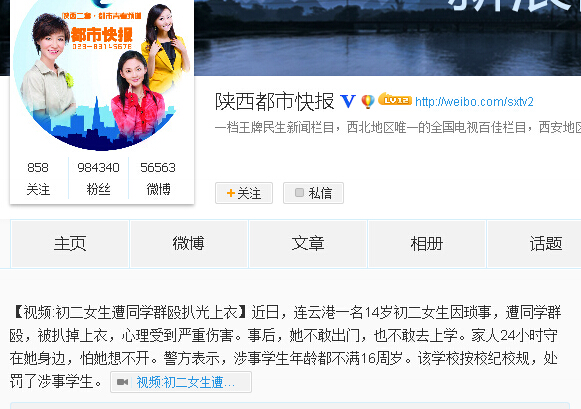
Task: Switch to the 主页 tab
Action: pyautogui.click(x=70, y=244)
